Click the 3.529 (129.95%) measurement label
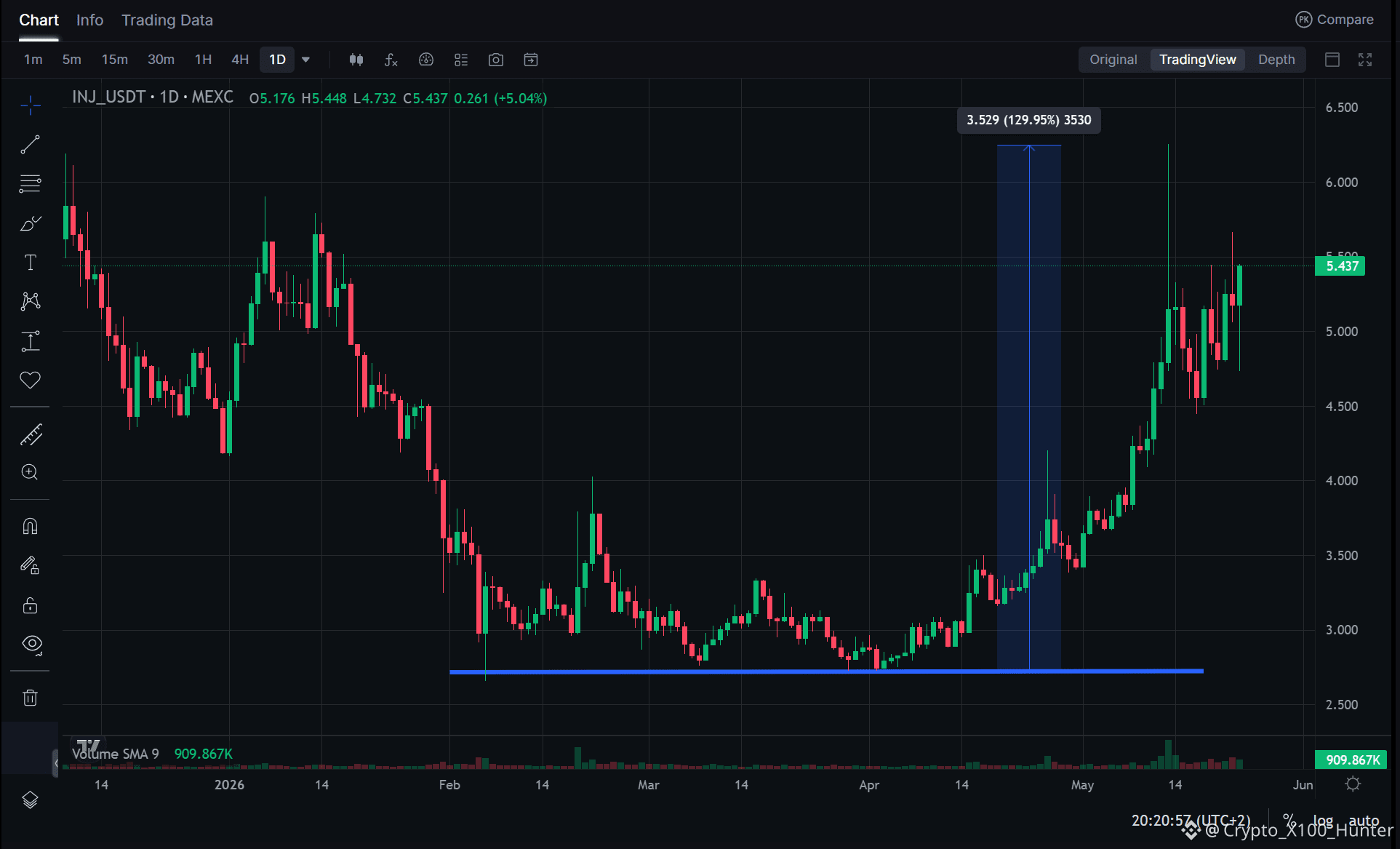 [1029, 120]
